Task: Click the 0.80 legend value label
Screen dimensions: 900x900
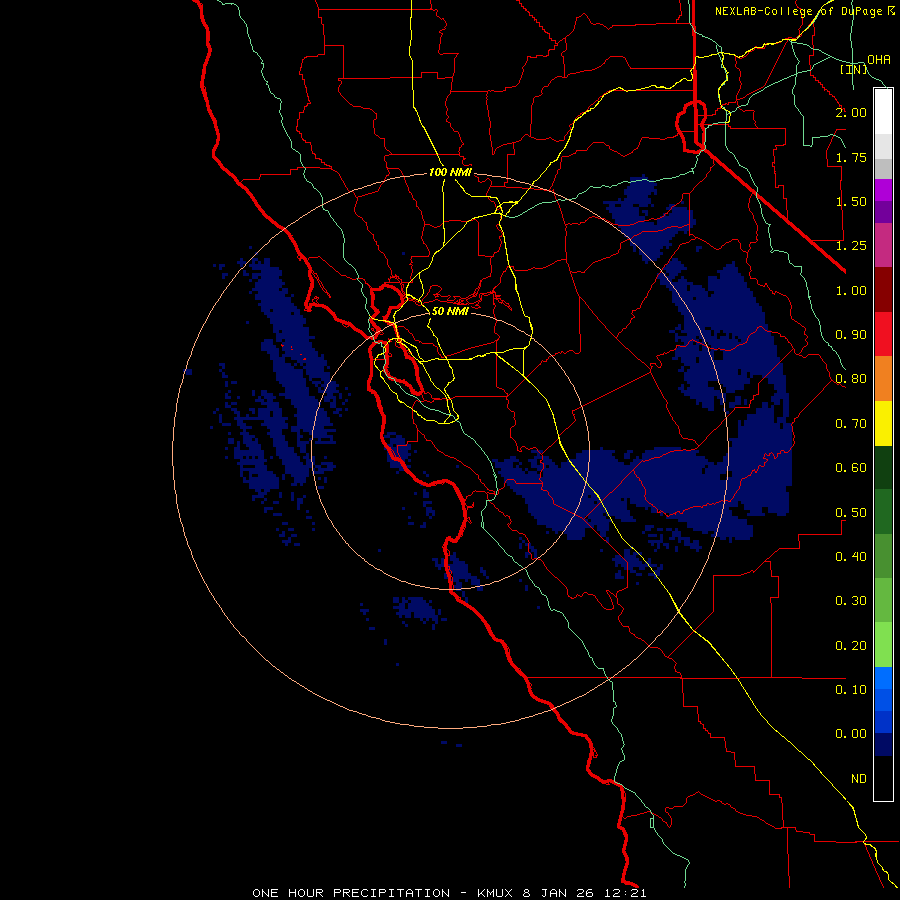Action: 851,379
